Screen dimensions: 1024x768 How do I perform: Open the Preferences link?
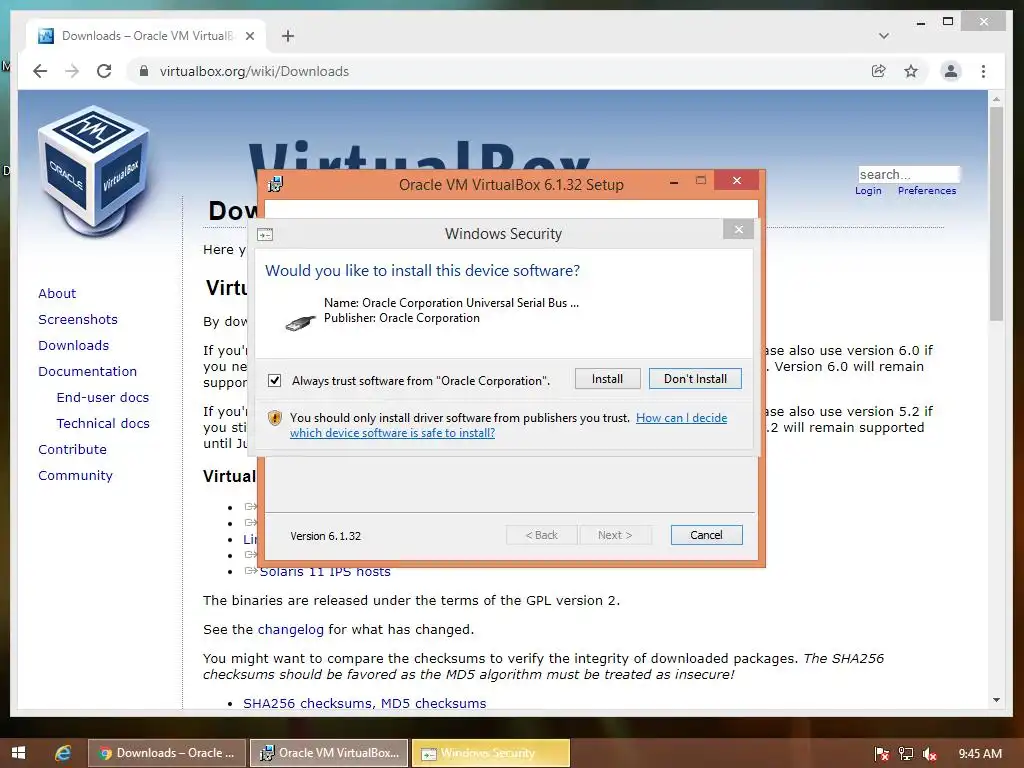tap(927, 191)
